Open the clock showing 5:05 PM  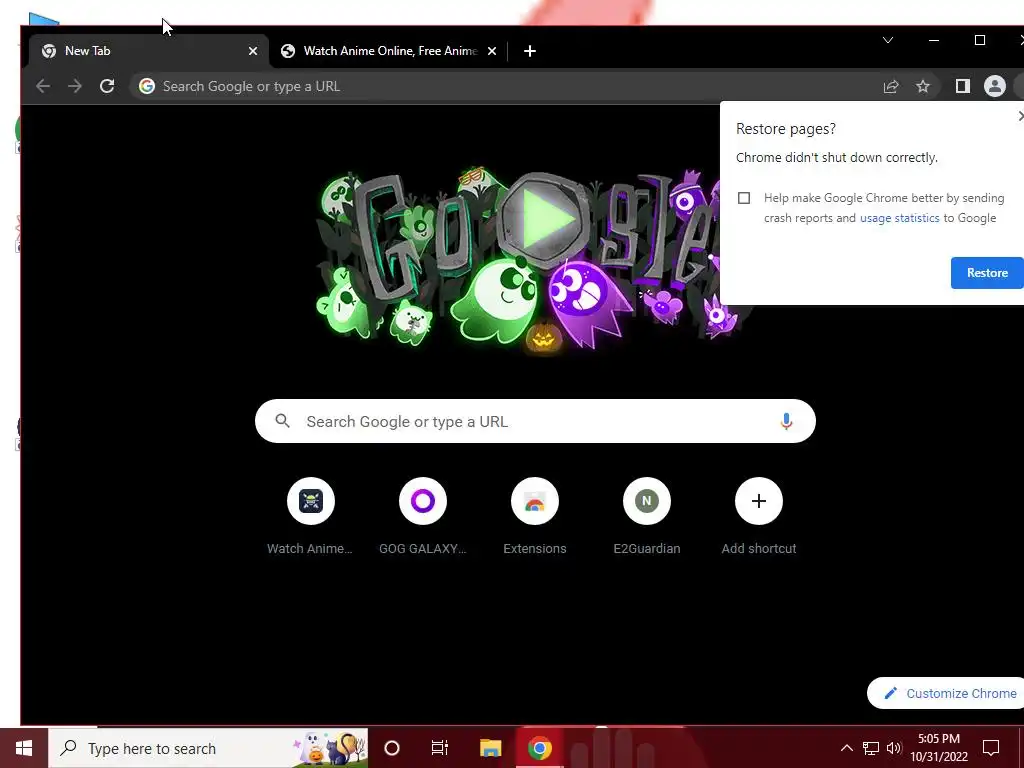pyautogui.click(x=939, y=748)
